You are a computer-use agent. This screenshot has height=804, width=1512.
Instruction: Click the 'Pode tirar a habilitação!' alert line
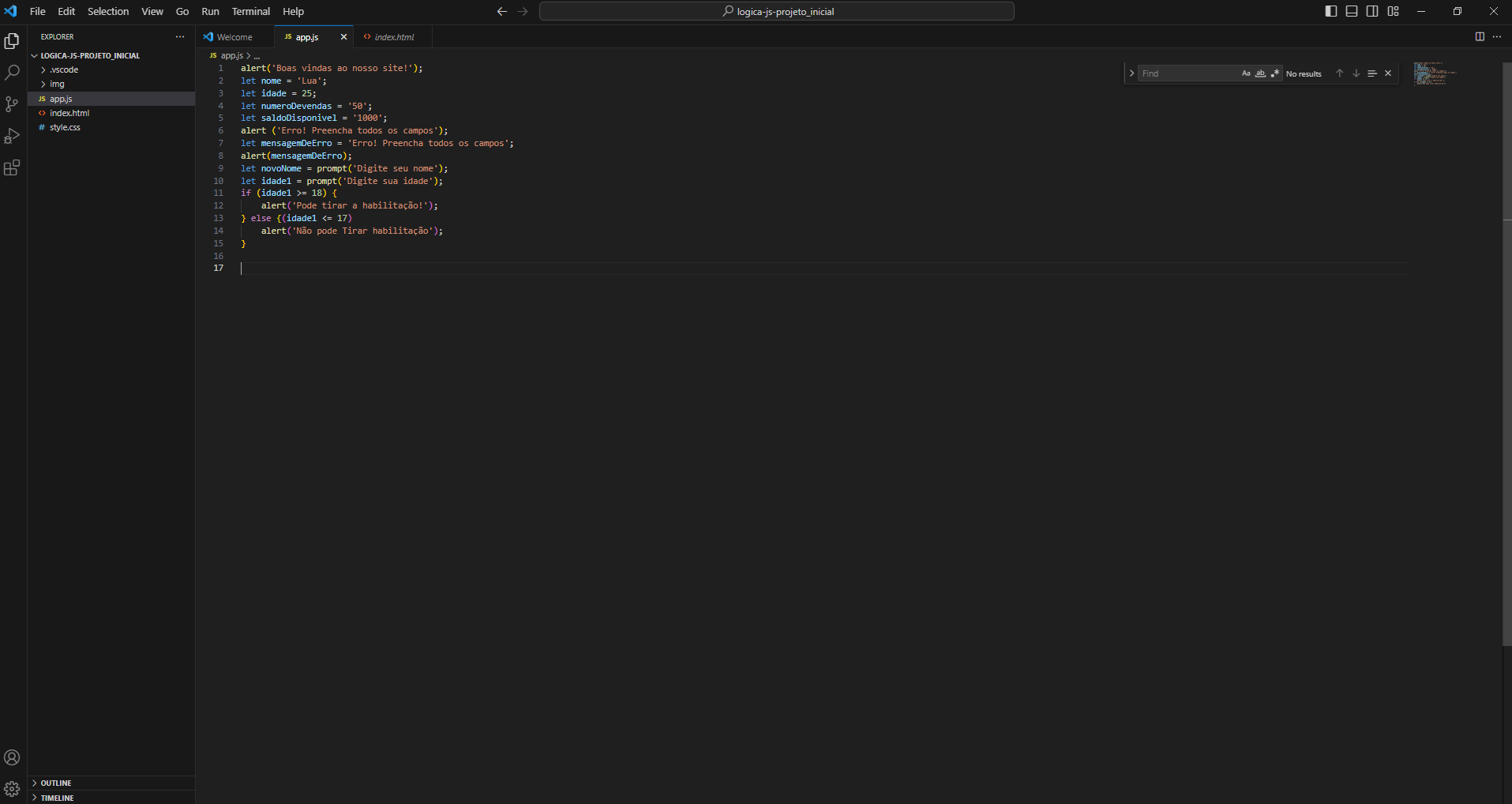coord(350,205)
